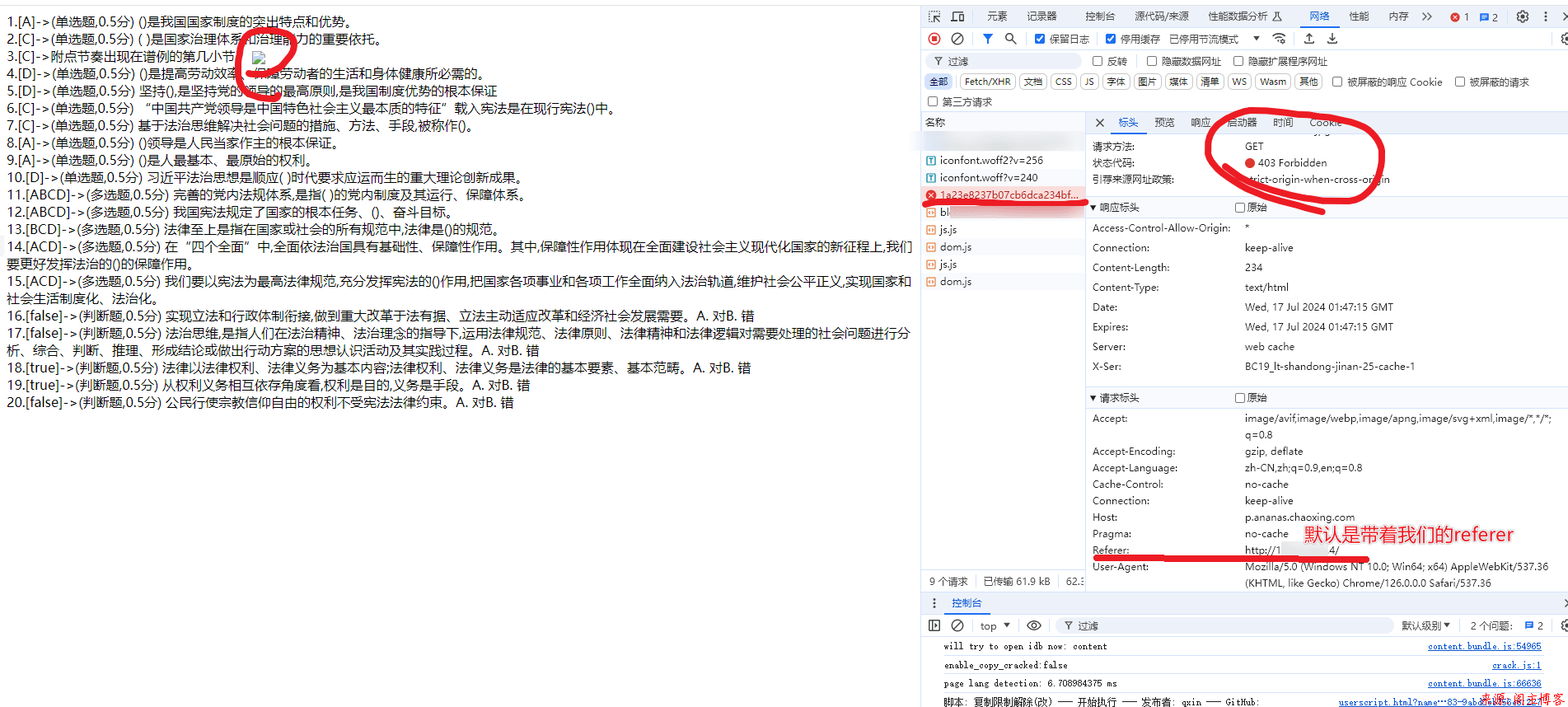Click the broken image icon in question 3

258,58
